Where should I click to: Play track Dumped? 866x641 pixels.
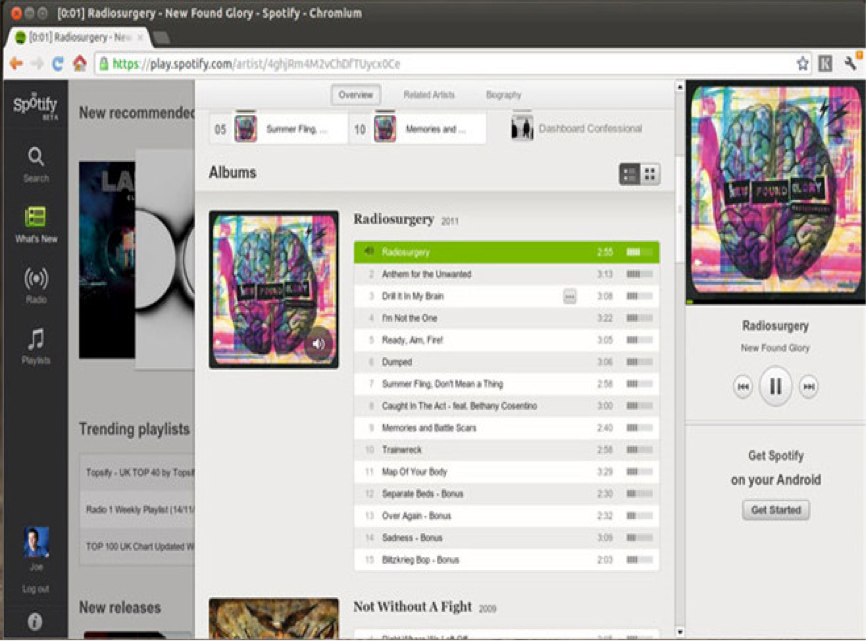pos(506,362)
